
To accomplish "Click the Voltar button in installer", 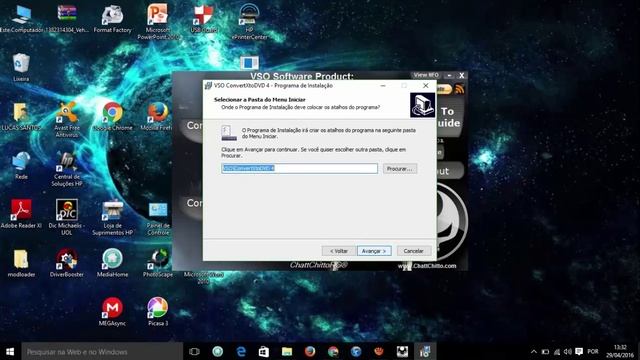I will coord(338,251).
